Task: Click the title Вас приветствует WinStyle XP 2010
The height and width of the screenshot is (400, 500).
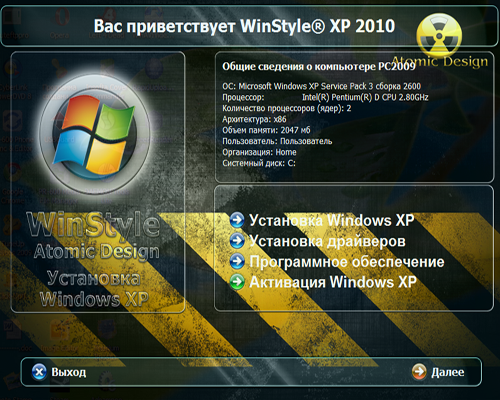Action: click(x=244, y=27)
